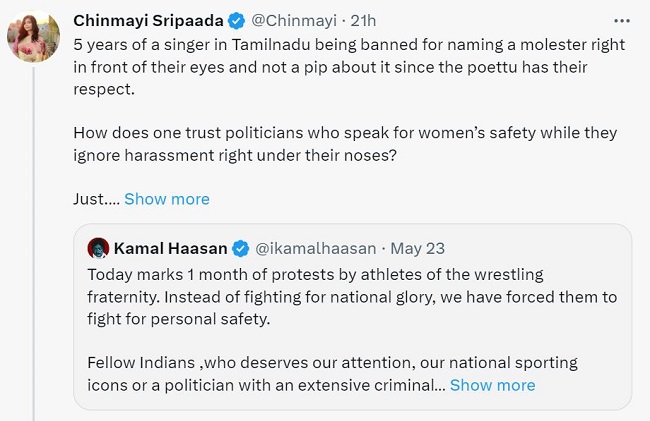The width and height of the screenshot is (650, 421).
Task: Click Kamal Haasan's small profile avatar
Action: (x=98, y=248)
